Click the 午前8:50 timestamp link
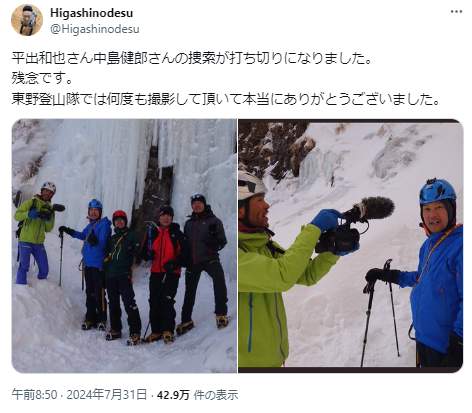The image size is (472, 413). point(34,395)
